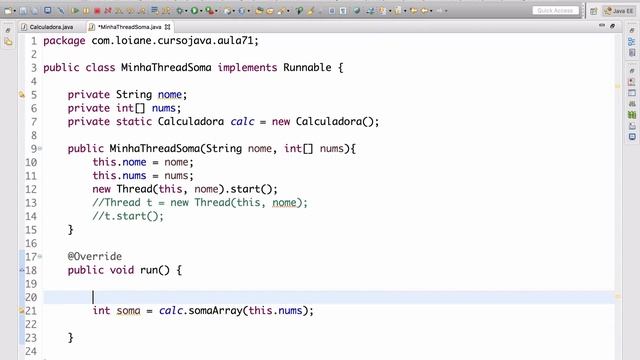Screen dimensions: 640x360
Task: Open the Debug launch dropdown arrow
Action: coord(186,11)
